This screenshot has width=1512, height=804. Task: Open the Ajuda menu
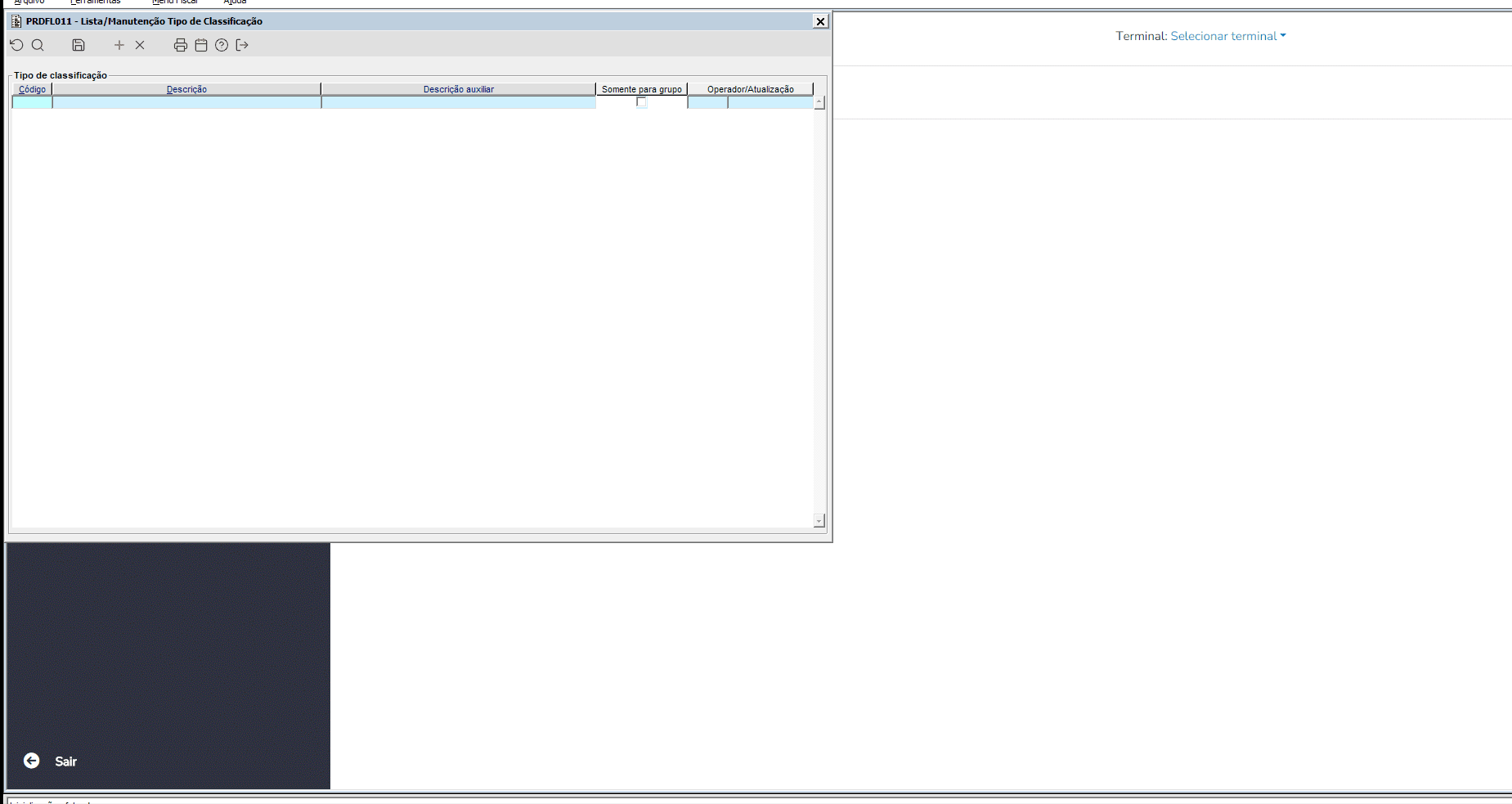(235, 2)
